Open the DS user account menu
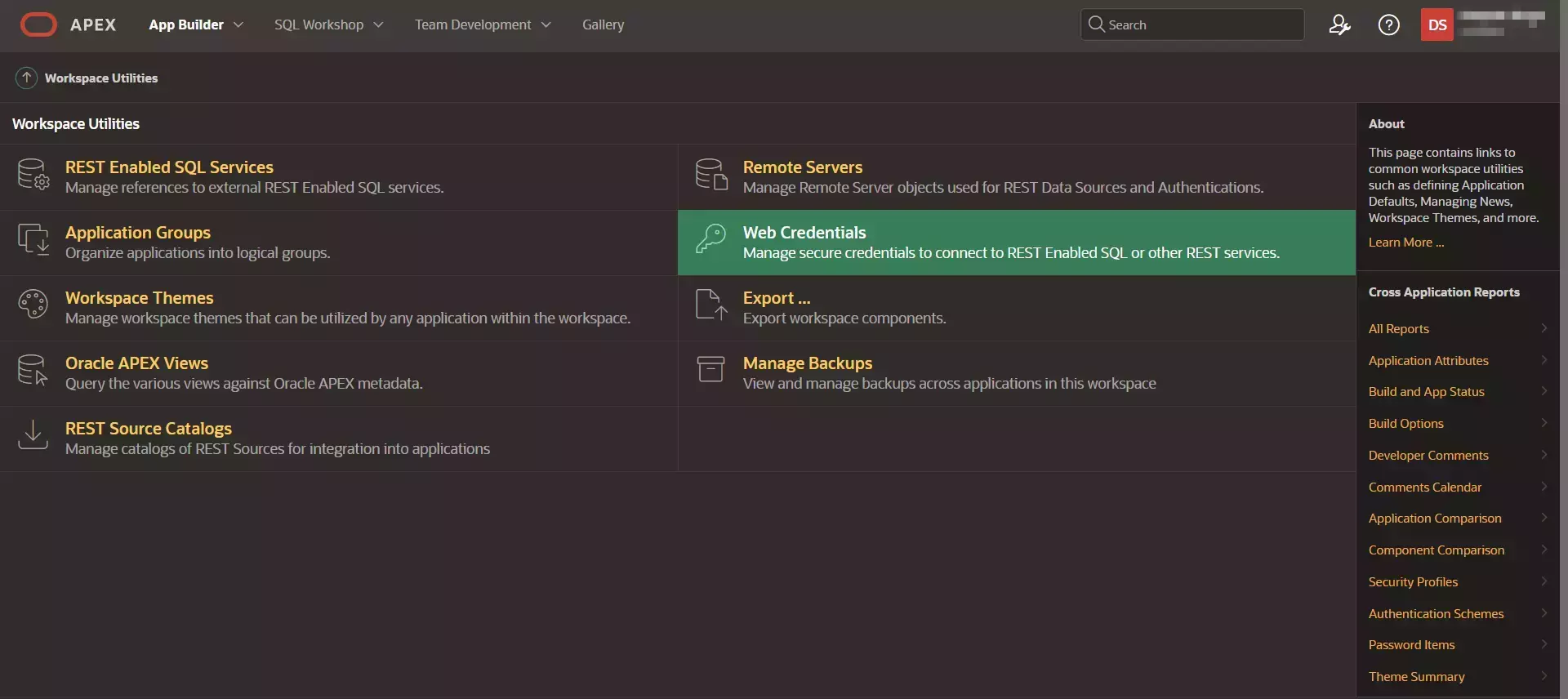Image resolution: width=1568 pixels, height=699 pixels. click(1437, 25)
